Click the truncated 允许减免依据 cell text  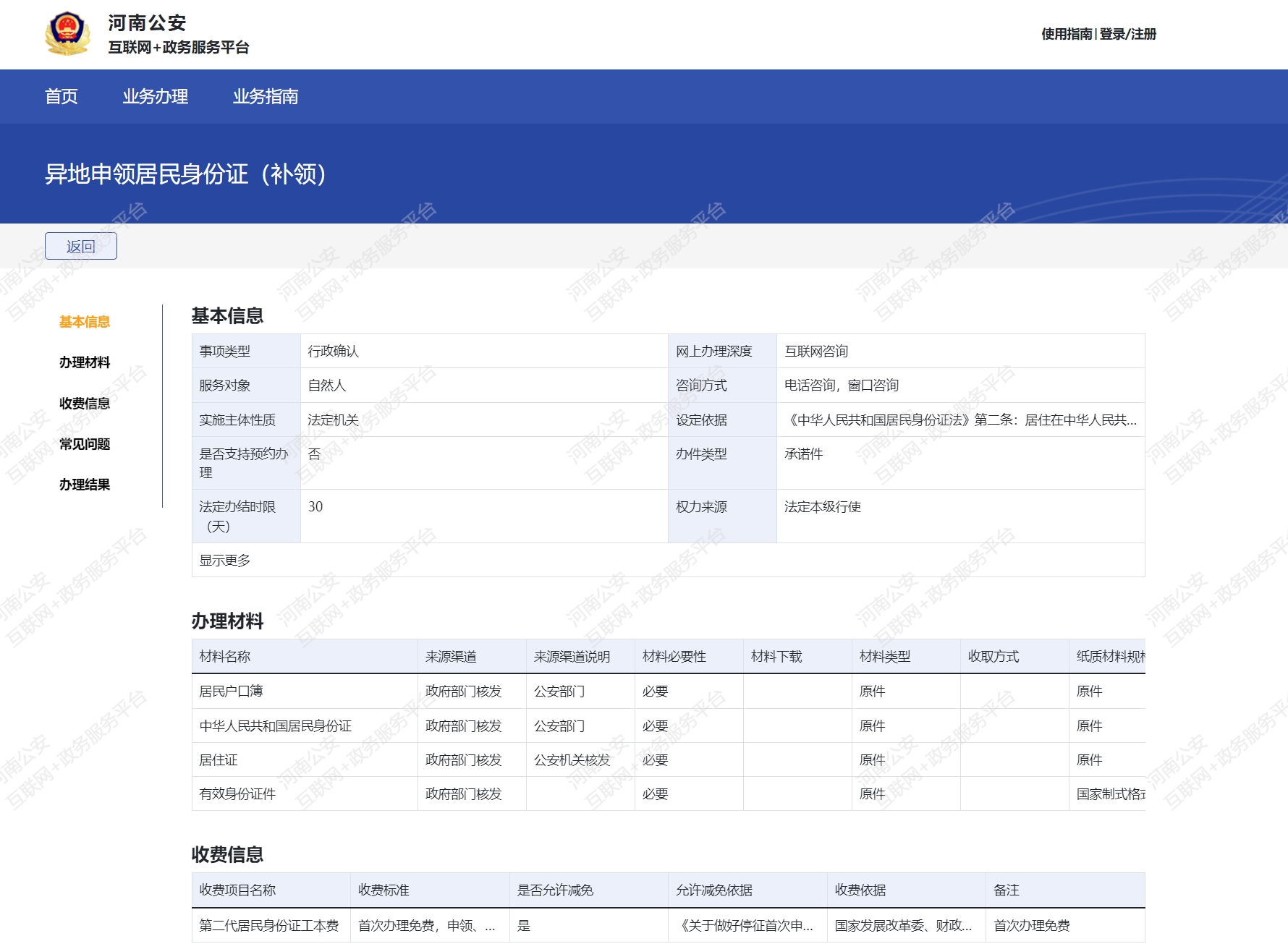tap(746, 926)
